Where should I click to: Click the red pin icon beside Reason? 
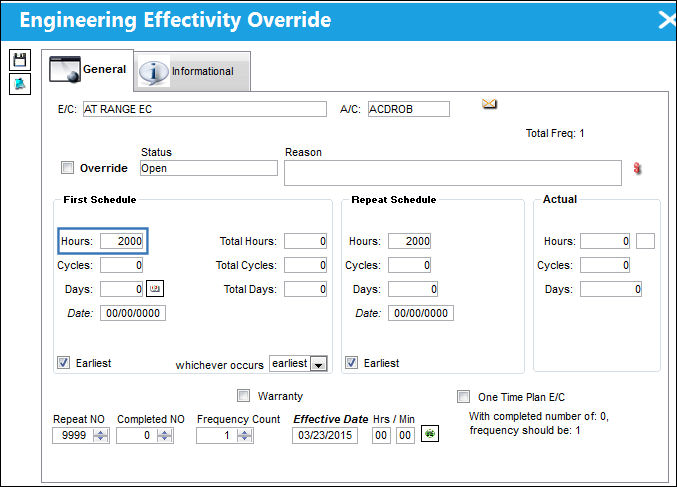pos(637,168)
